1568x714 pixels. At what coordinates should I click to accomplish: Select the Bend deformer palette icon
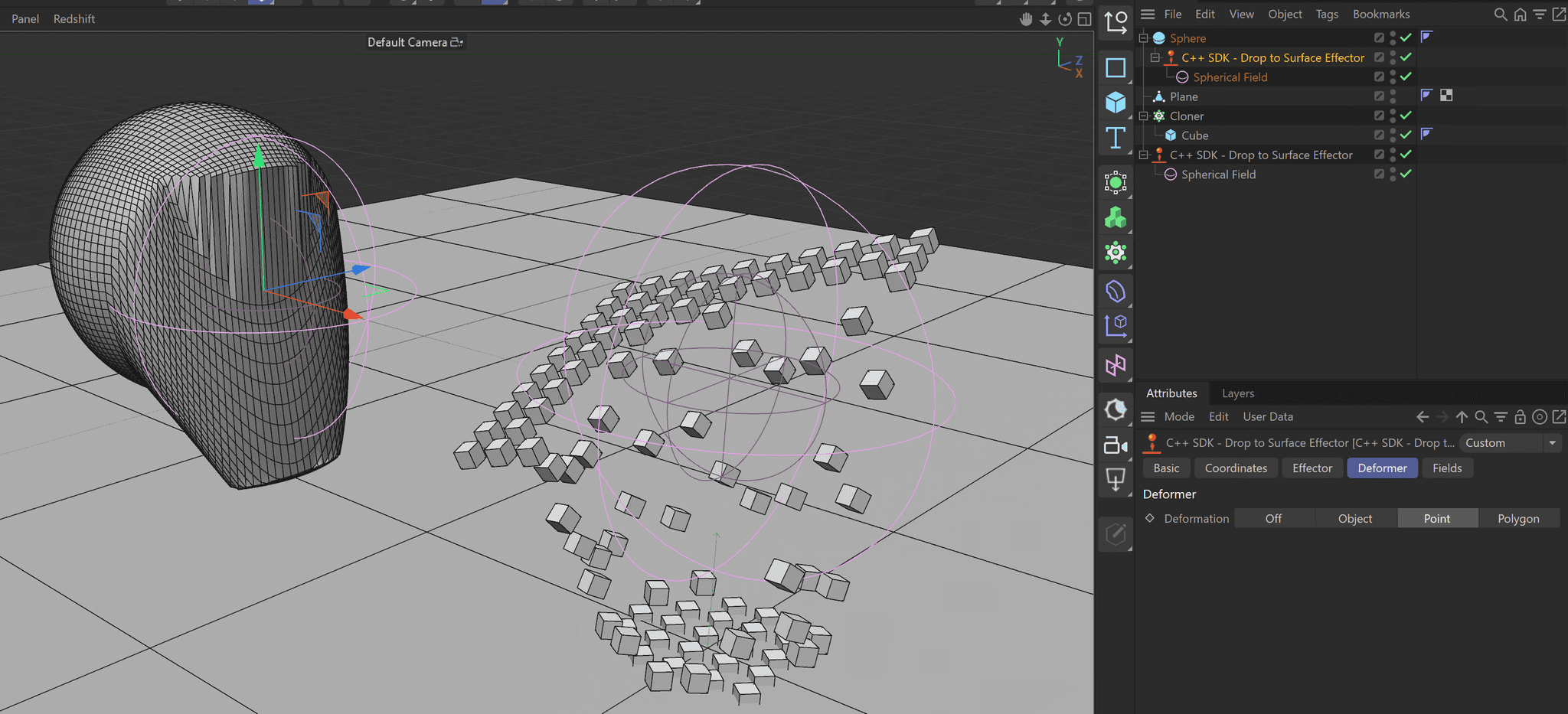coord(1116,291)
